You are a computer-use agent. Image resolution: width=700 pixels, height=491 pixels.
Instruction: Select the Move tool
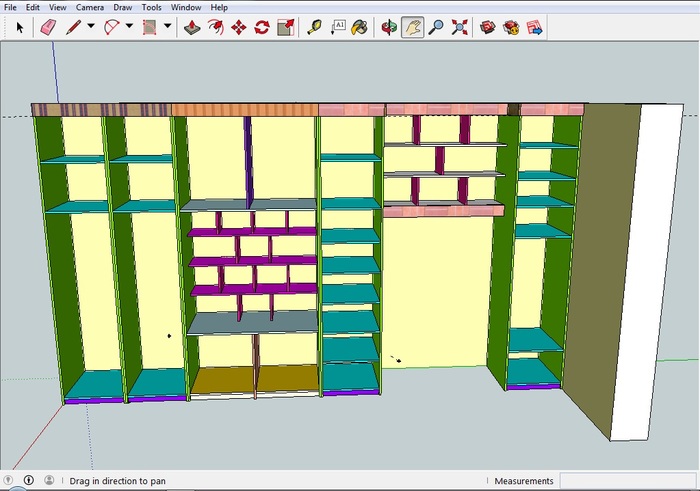[239, 28]
